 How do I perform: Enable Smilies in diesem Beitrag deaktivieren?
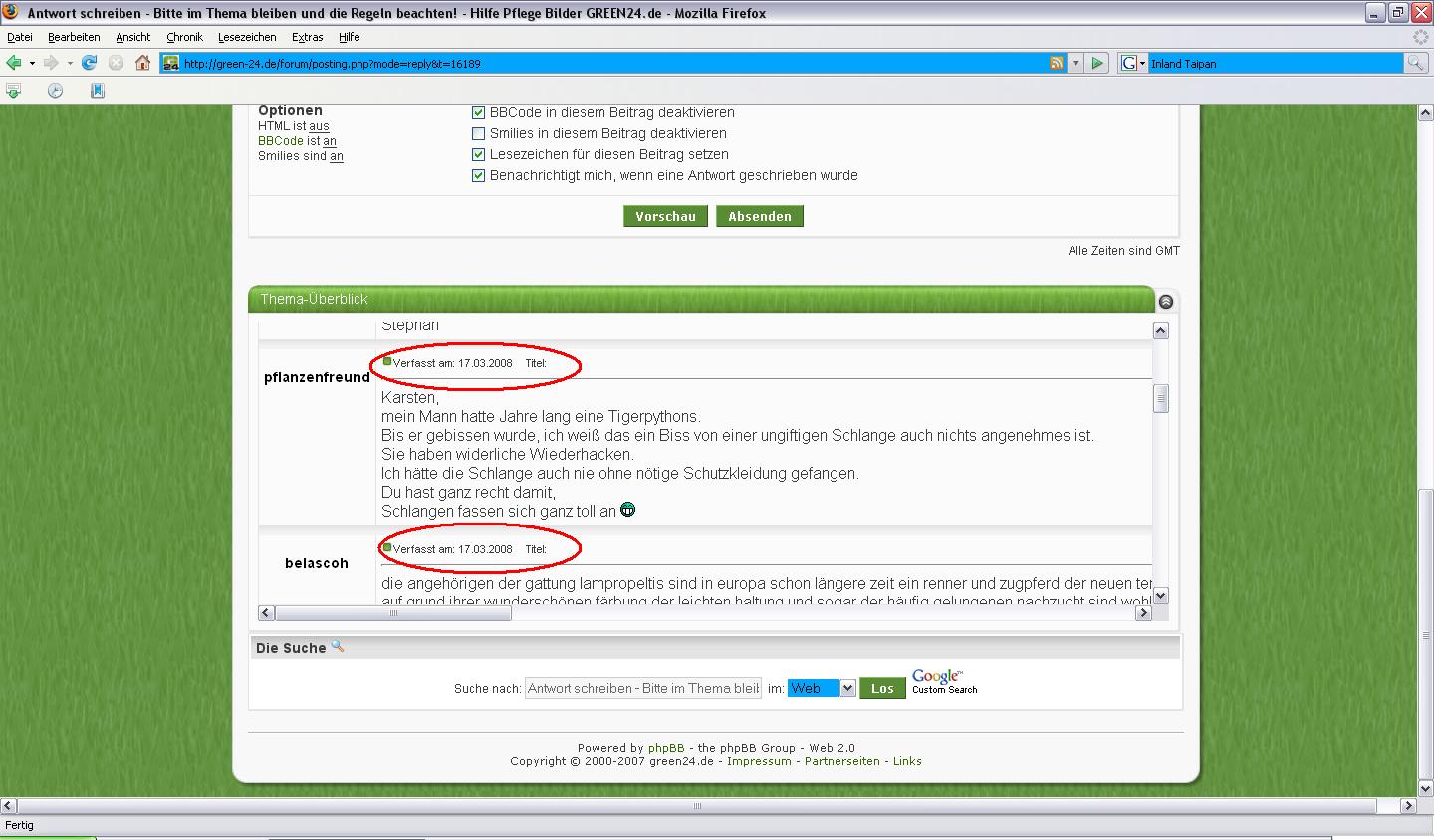click(x=478, y=133)
